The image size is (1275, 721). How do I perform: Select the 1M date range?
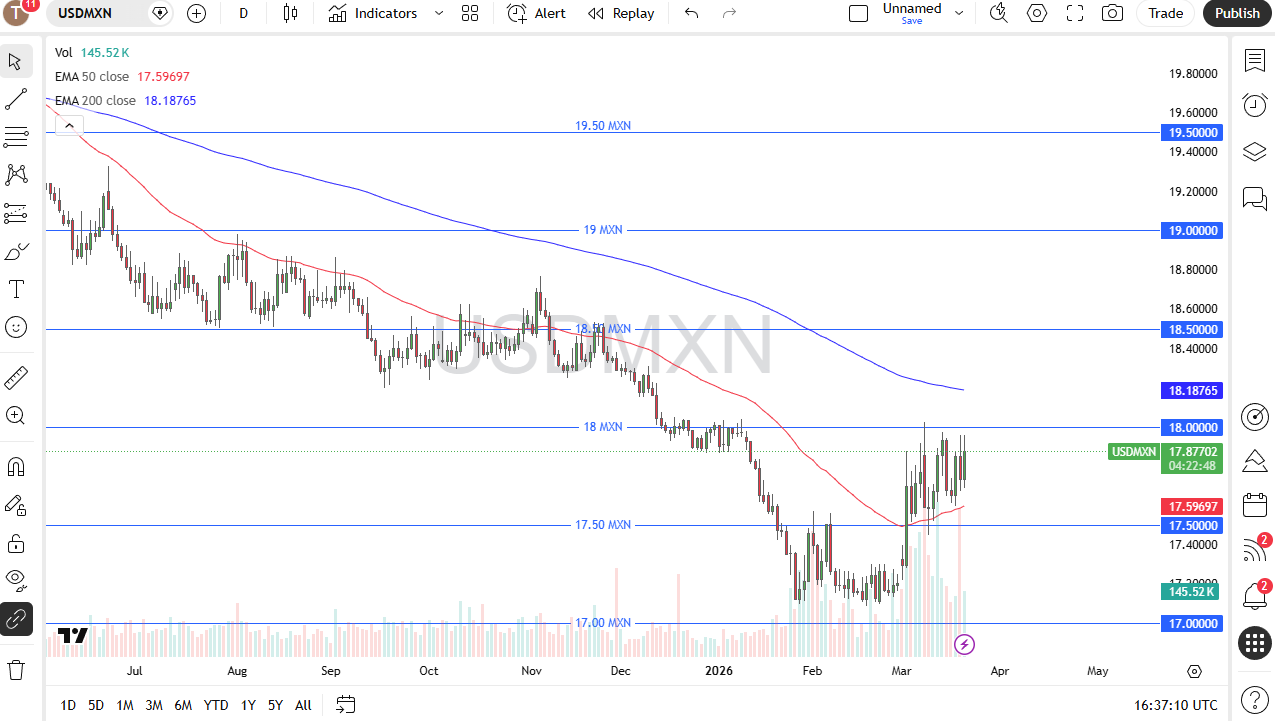tap(125, 705)
